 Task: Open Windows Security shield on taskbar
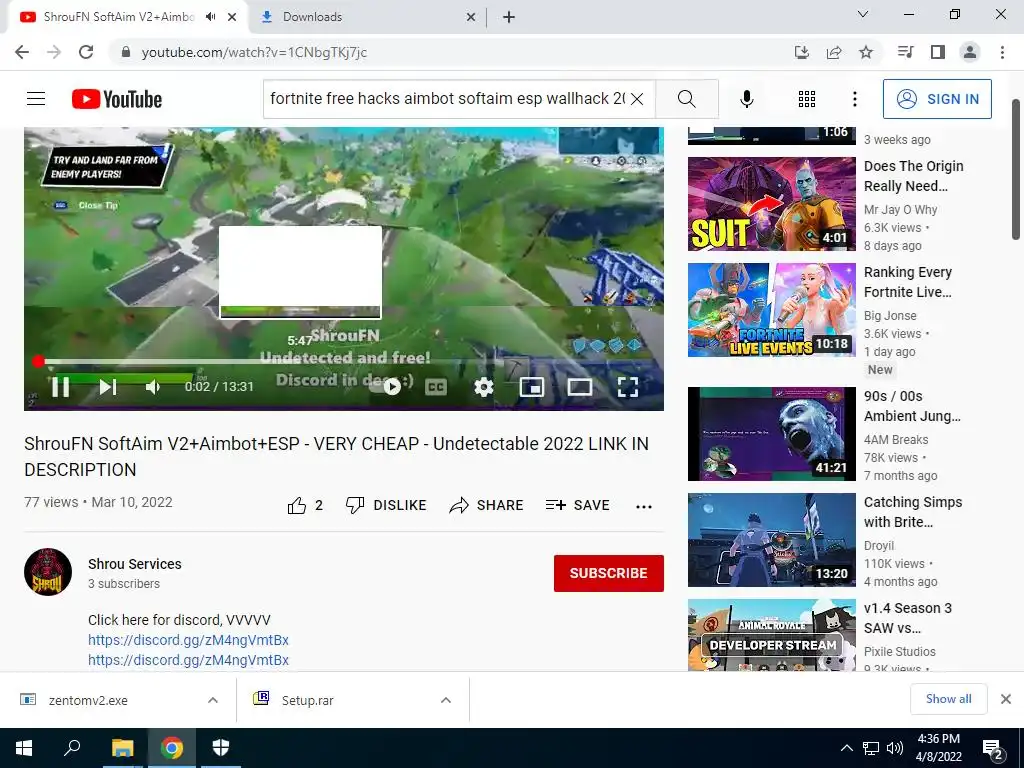(x=221, y=748)
